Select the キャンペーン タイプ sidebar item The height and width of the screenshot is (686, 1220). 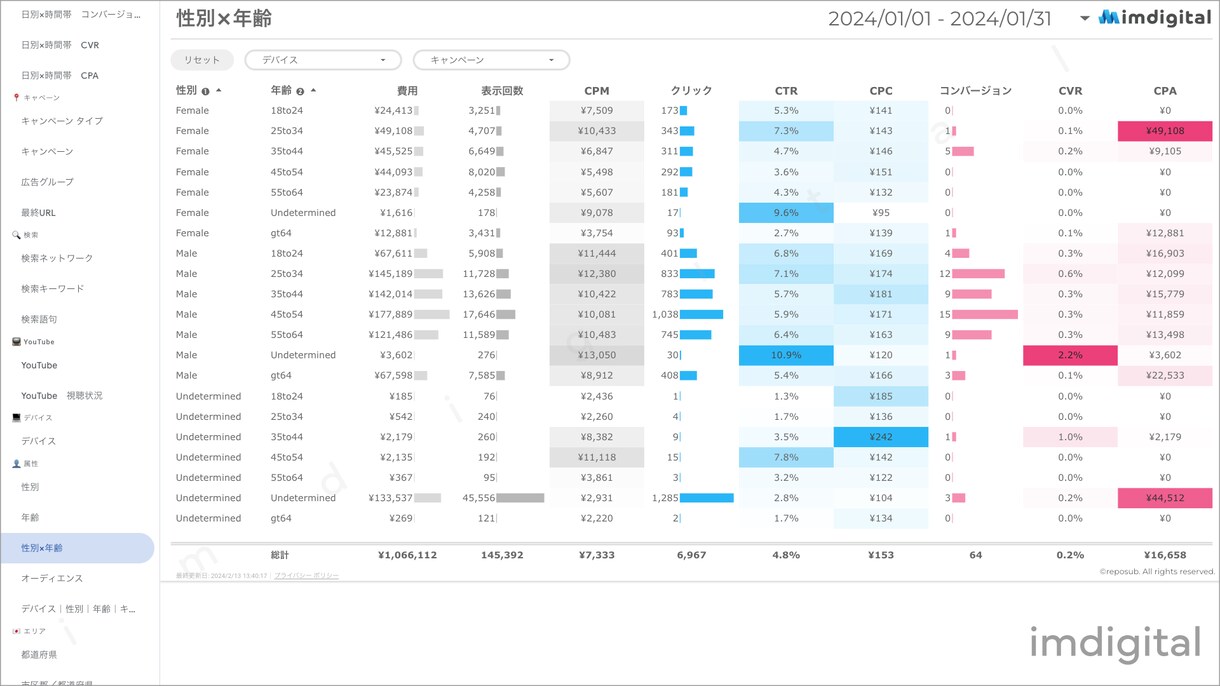point(62,121)
